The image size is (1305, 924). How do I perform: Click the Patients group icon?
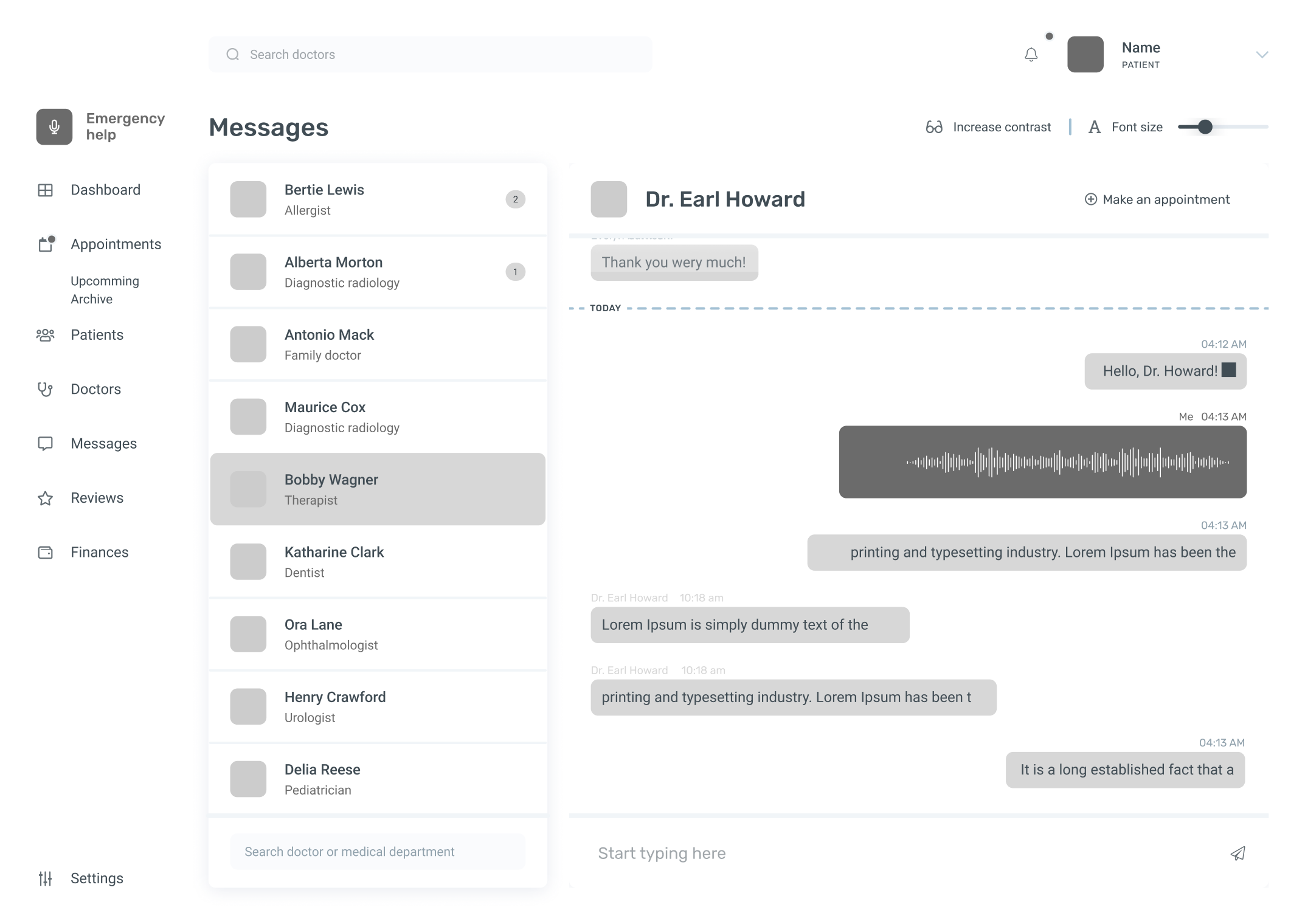coord(46,335)
